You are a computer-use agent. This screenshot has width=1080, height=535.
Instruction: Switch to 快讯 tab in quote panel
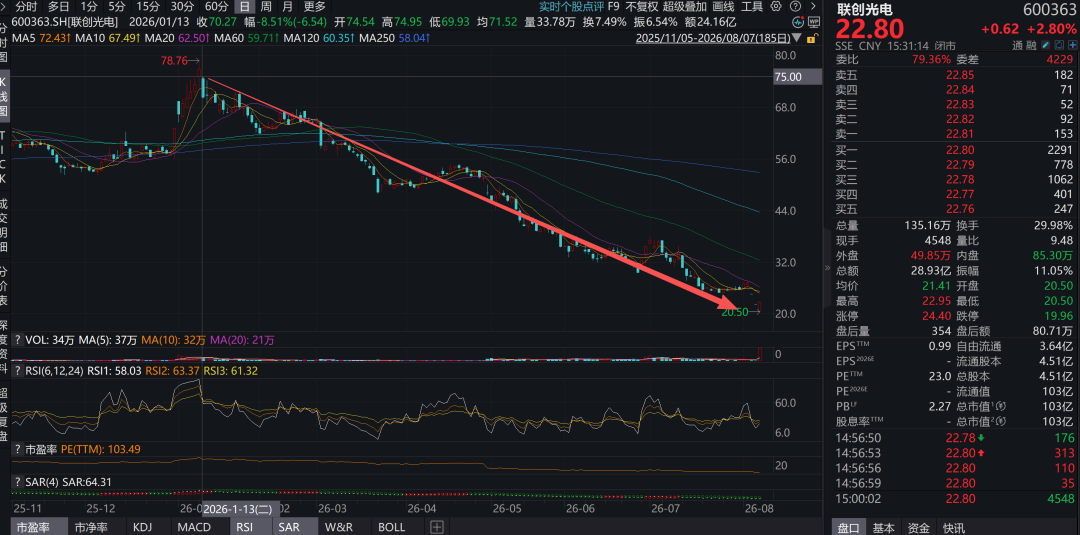click(x=954, y=528)
